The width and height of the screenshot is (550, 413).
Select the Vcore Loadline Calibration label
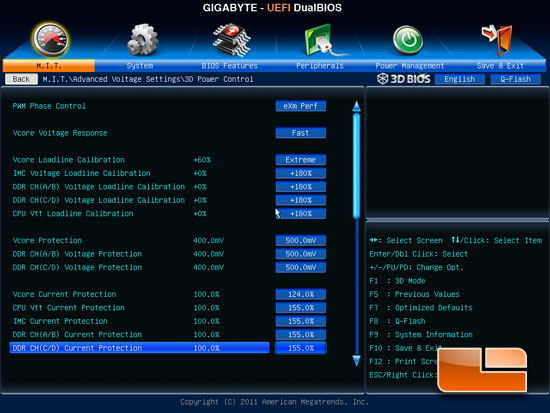(x=69, y=160)
